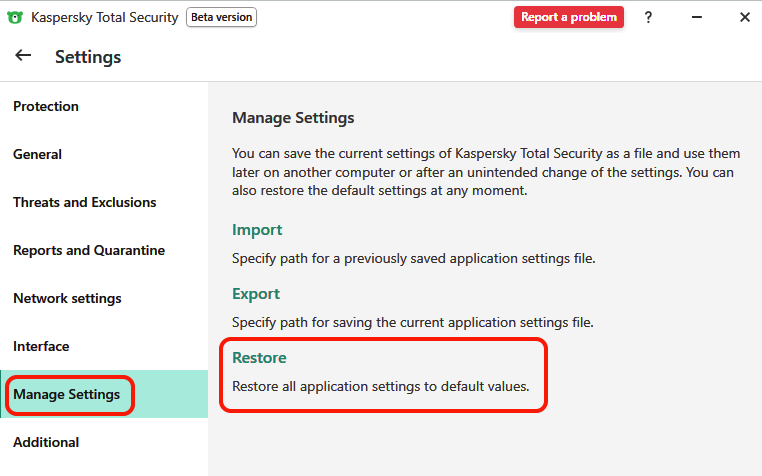Open the Protection settings section

pos(46,106)
